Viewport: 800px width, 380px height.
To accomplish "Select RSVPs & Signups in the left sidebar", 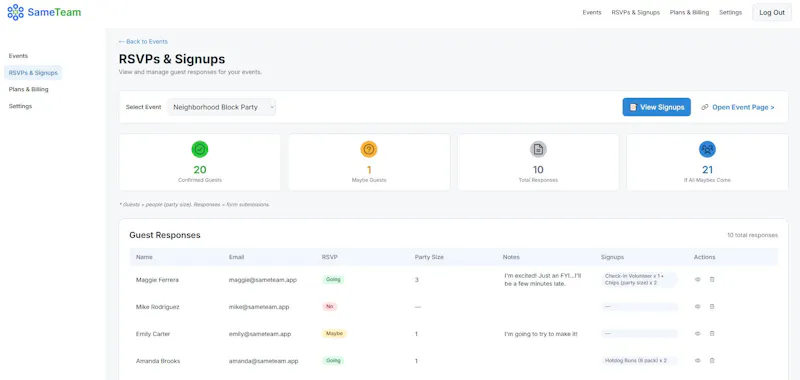I will [33, 73].
